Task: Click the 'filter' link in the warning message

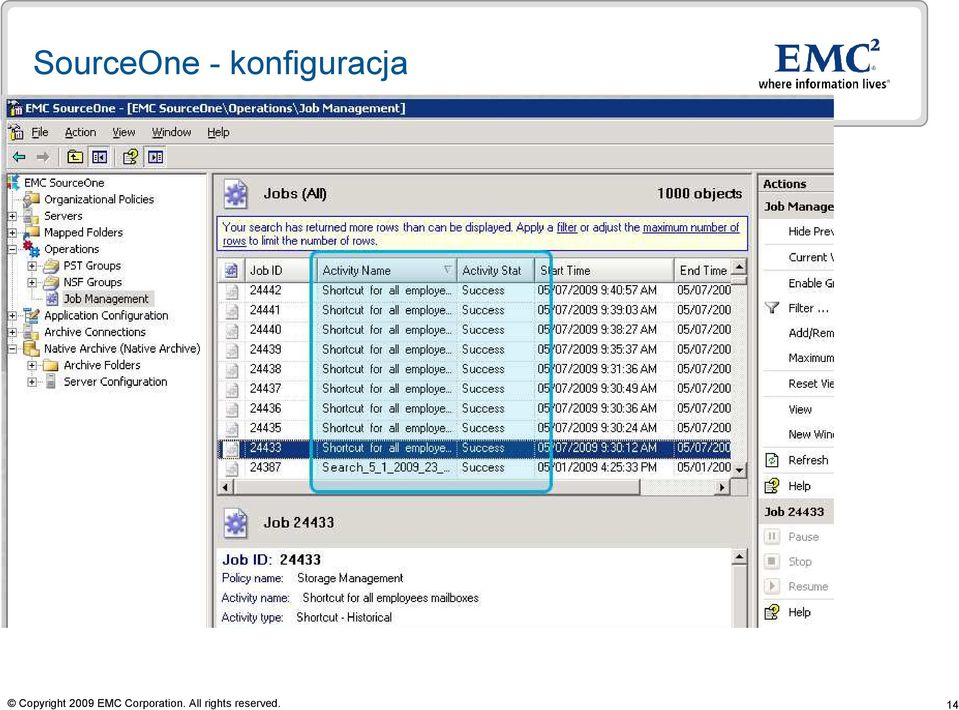Action: [566, 227]
